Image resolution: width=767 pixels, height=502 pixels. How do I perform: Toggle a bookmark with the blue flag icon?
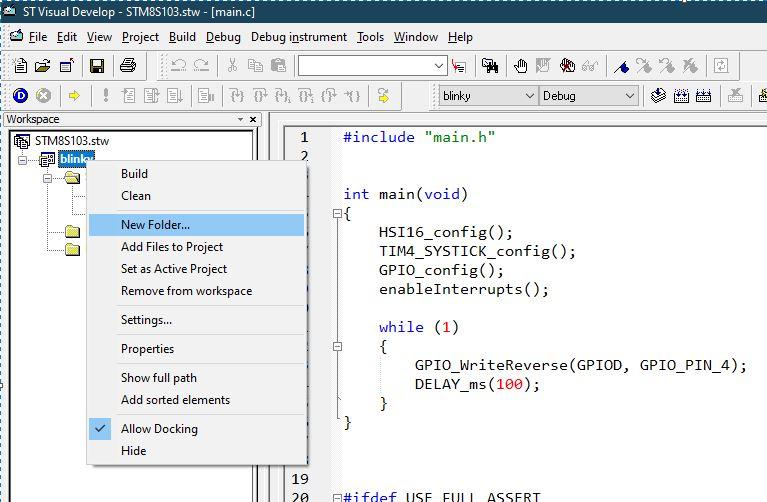pos(621,66)
